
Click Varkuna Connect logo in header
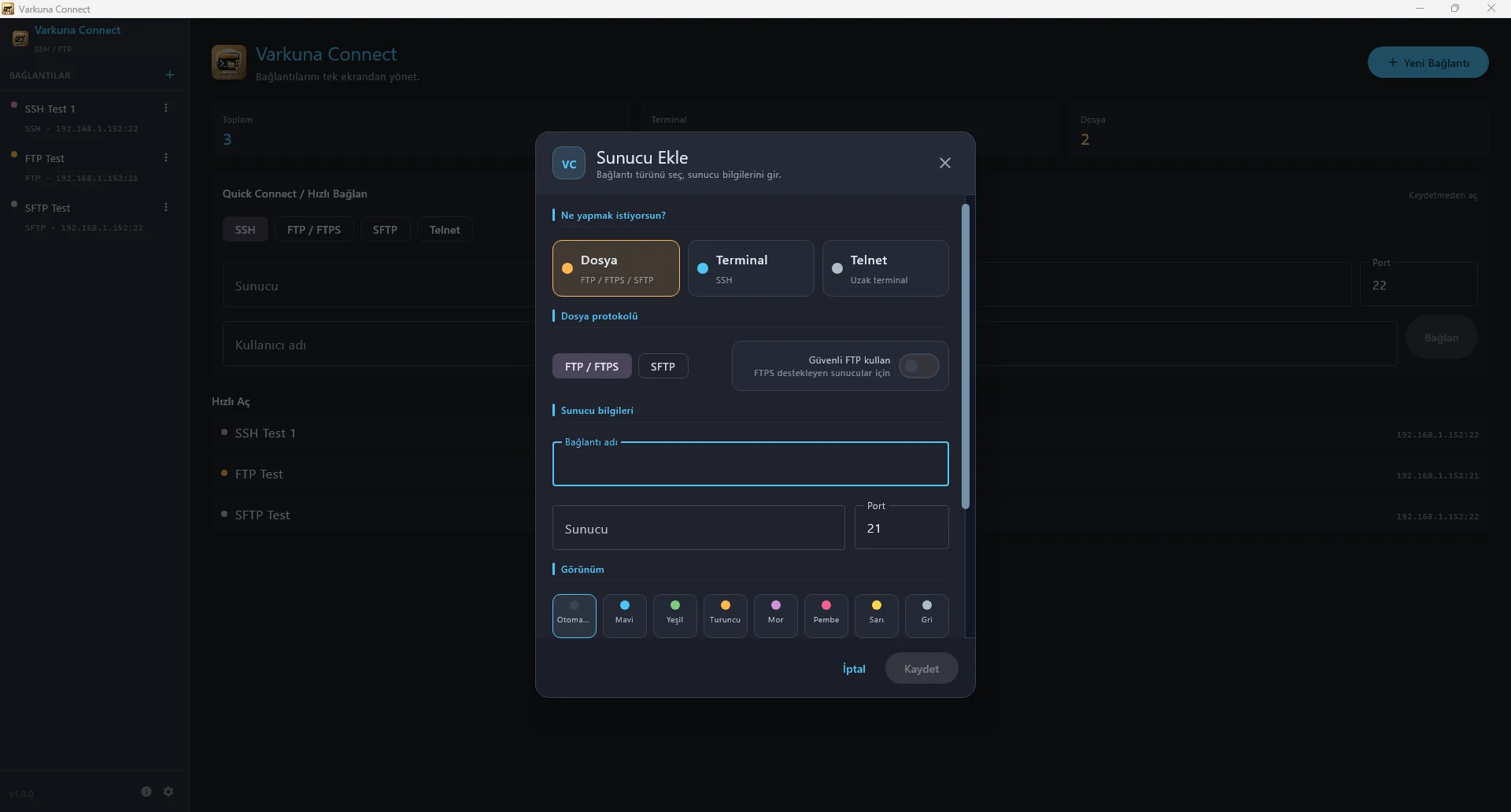click(229, 62)
